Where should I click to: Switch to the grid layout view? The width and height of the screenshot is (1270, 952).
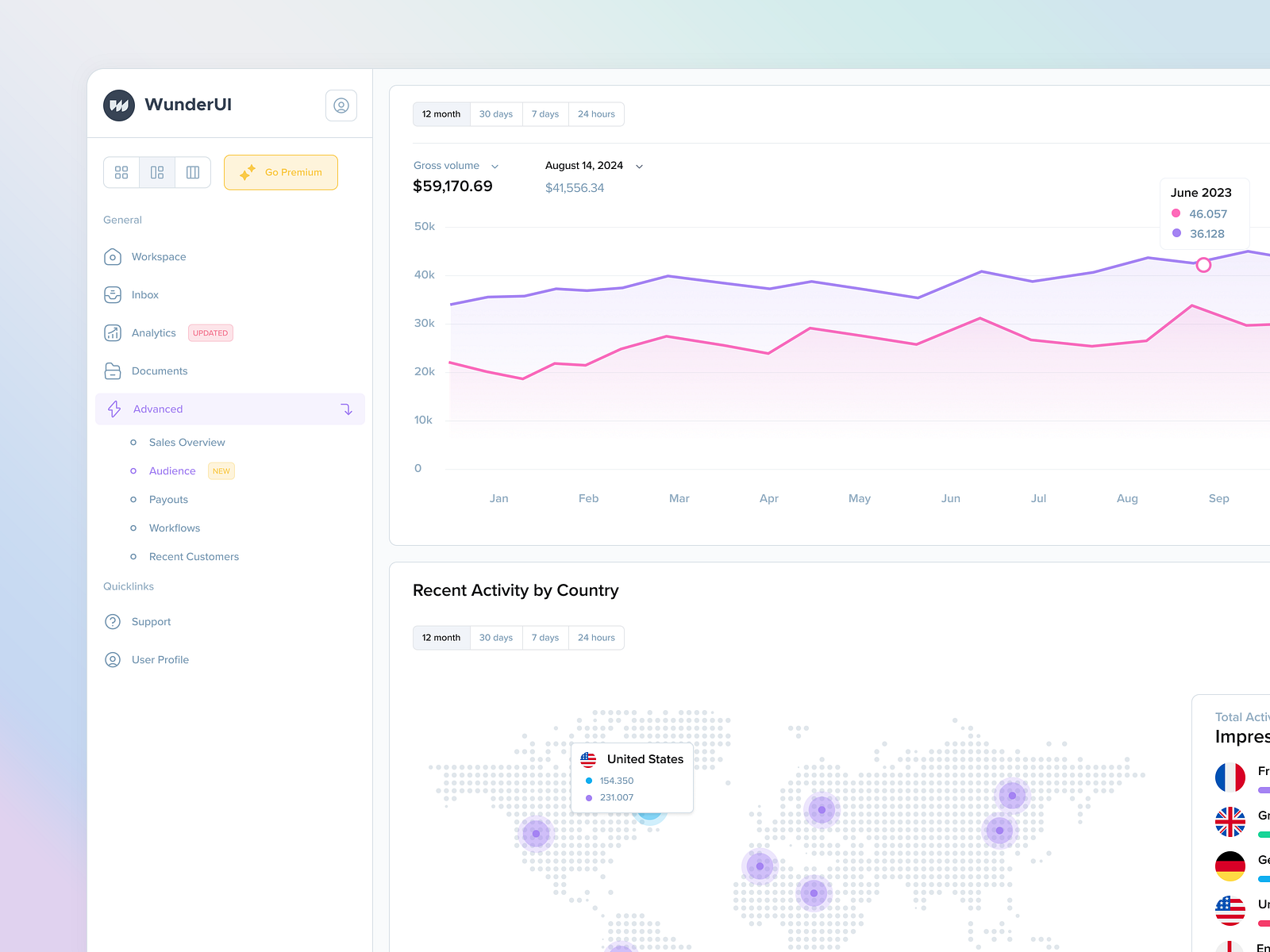[x=121, y=172]
